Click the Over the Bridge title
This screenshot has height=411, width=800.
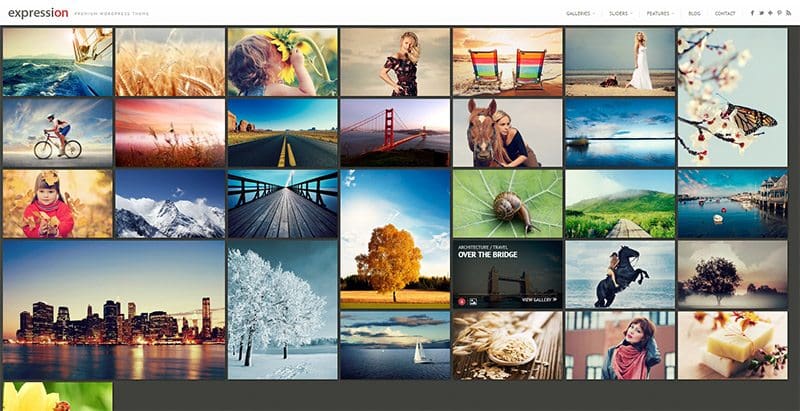[x=487, y=254]
